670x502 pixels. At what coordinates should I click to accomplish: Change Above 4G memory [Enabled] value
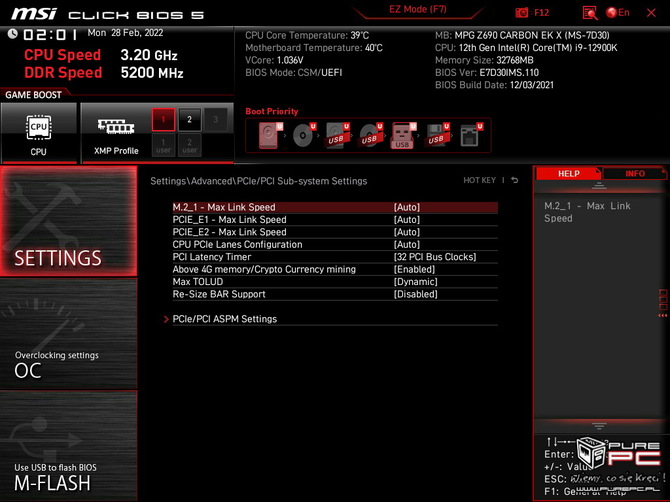tap(414, 269)
